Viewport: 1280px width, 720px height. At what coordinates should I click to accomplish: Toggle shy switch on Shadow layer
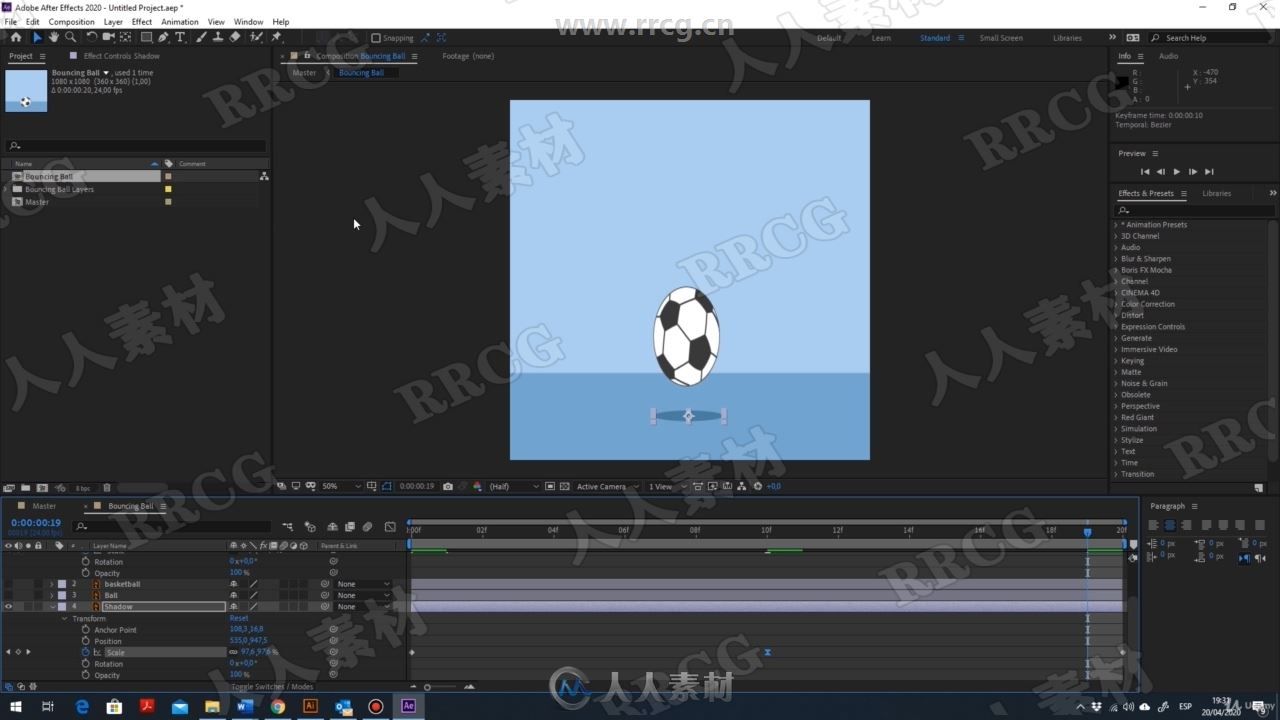click(234, 607)
